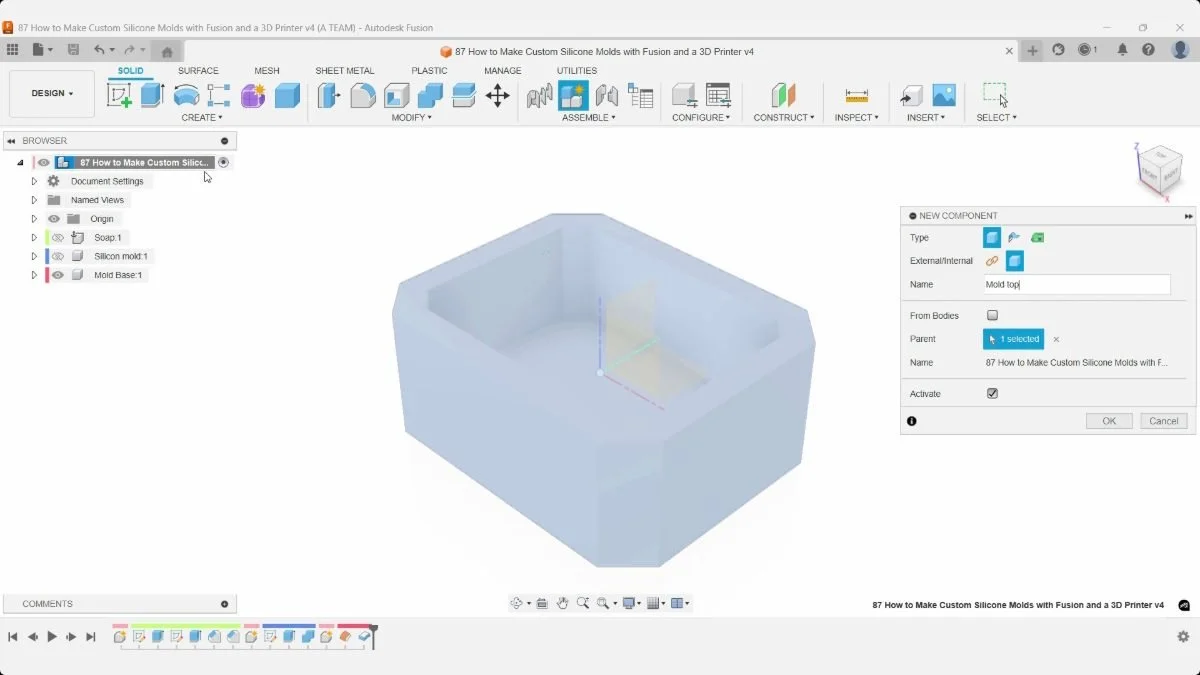Open the INSPECT dropdown menu

857,117
